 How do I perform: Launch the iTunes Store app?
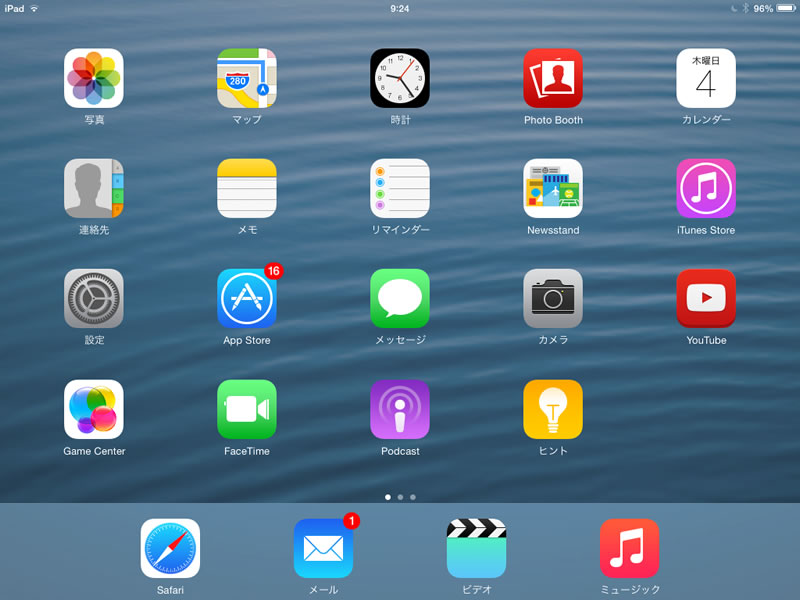pos(706,188)
